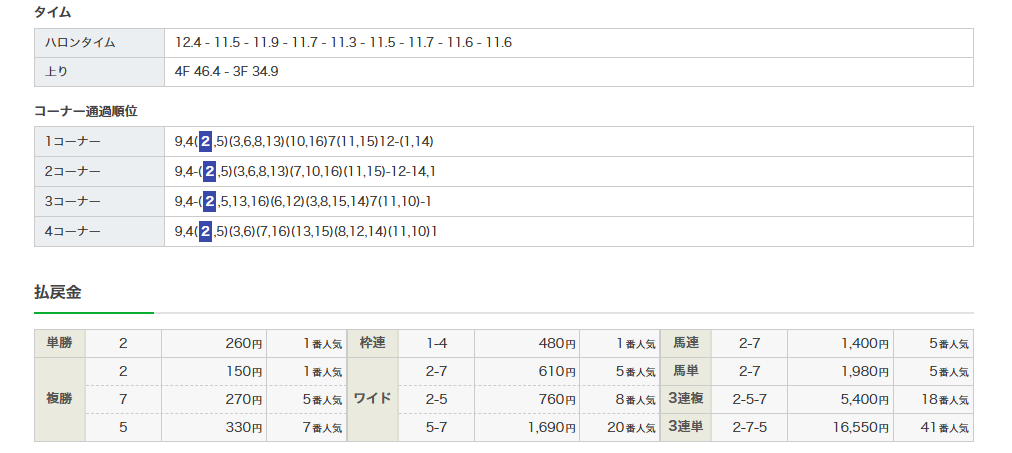Viewport: 1012px width, 453px height.
Task: Click the ハロンタイム row label
Action: click(x=80, y=43)
